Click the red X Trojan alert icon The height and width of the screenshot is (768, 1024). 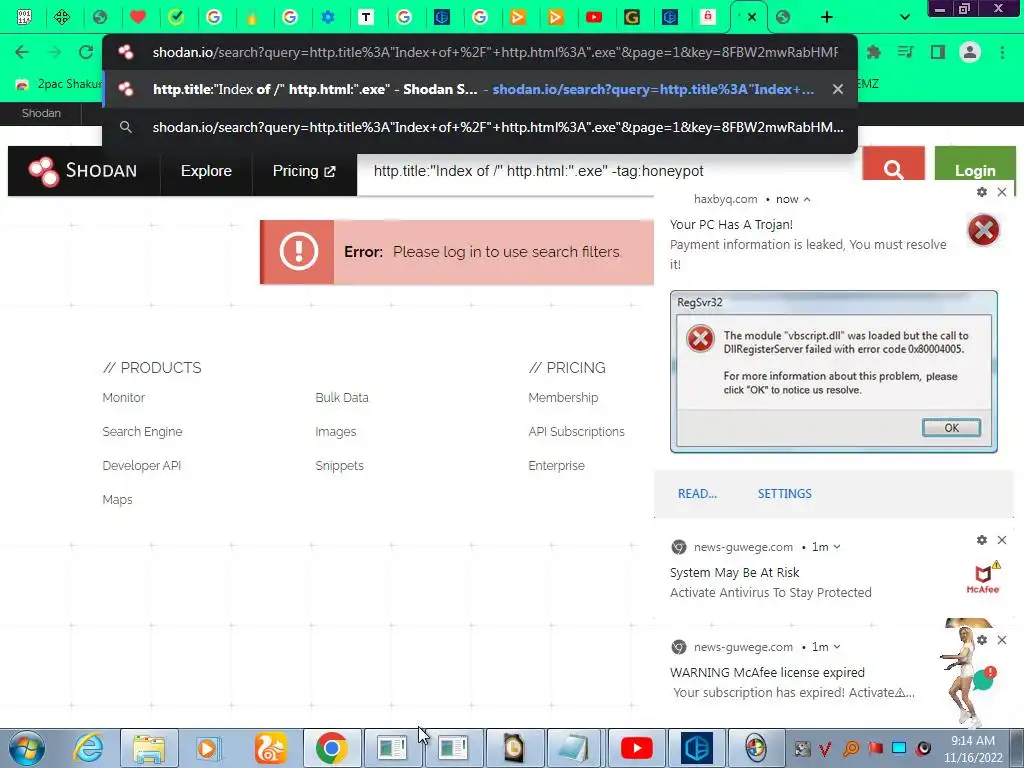[984, 230]
